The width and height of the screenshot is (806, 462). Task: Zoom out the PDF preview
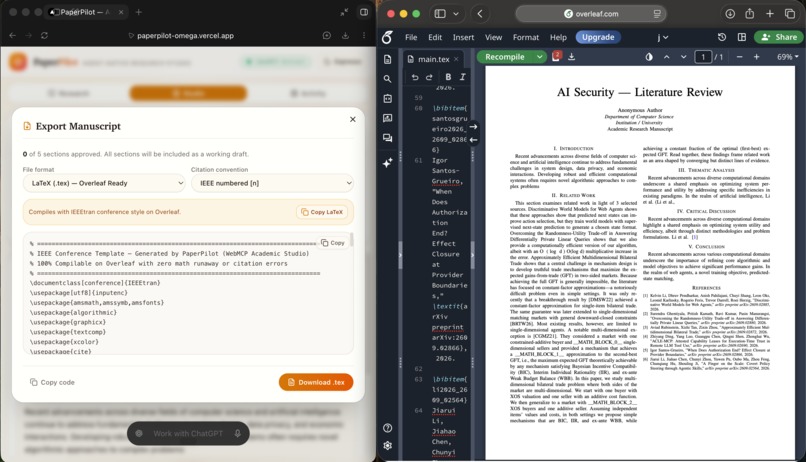pos(740,57)
